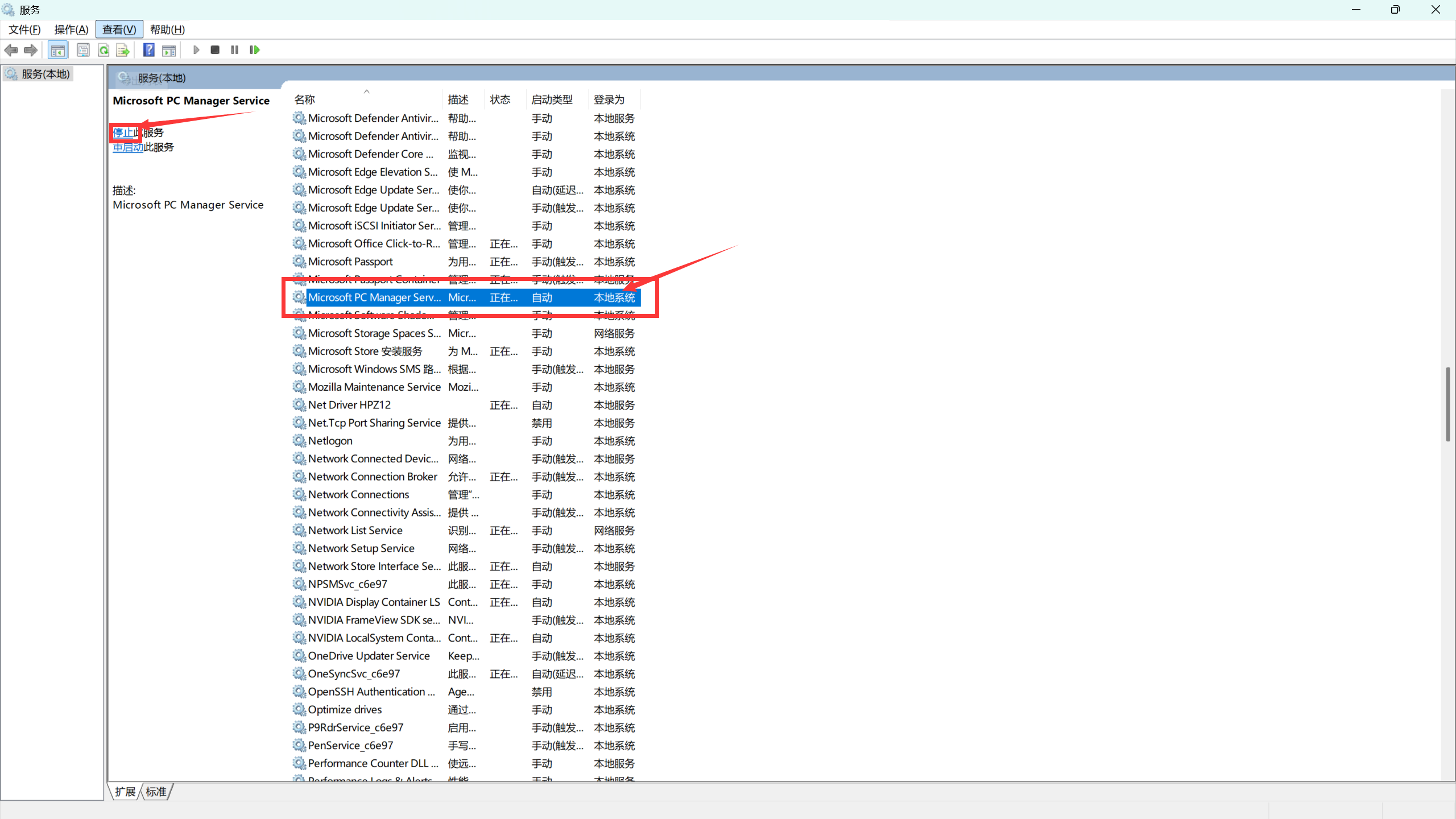Sort list by 状态 column header
Image resolution: width=1456 pixels, height=819 pixels.
pos(500,100)
